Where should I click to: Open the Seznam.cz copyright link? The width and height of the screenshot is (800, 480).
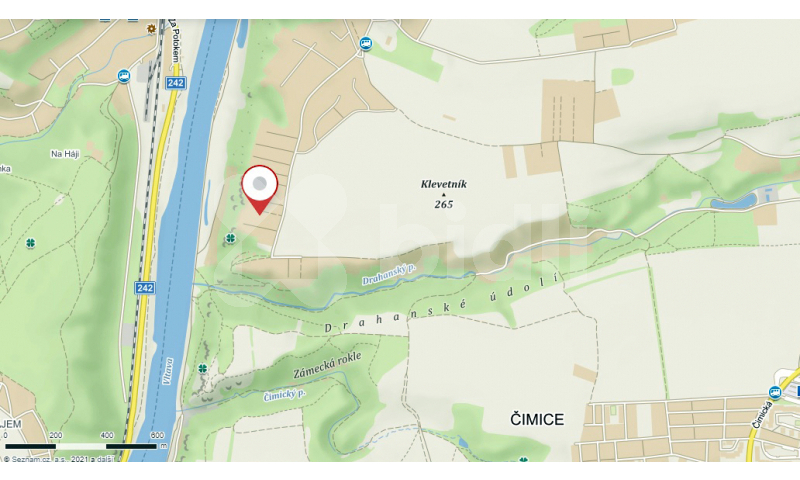pos(60,459)
